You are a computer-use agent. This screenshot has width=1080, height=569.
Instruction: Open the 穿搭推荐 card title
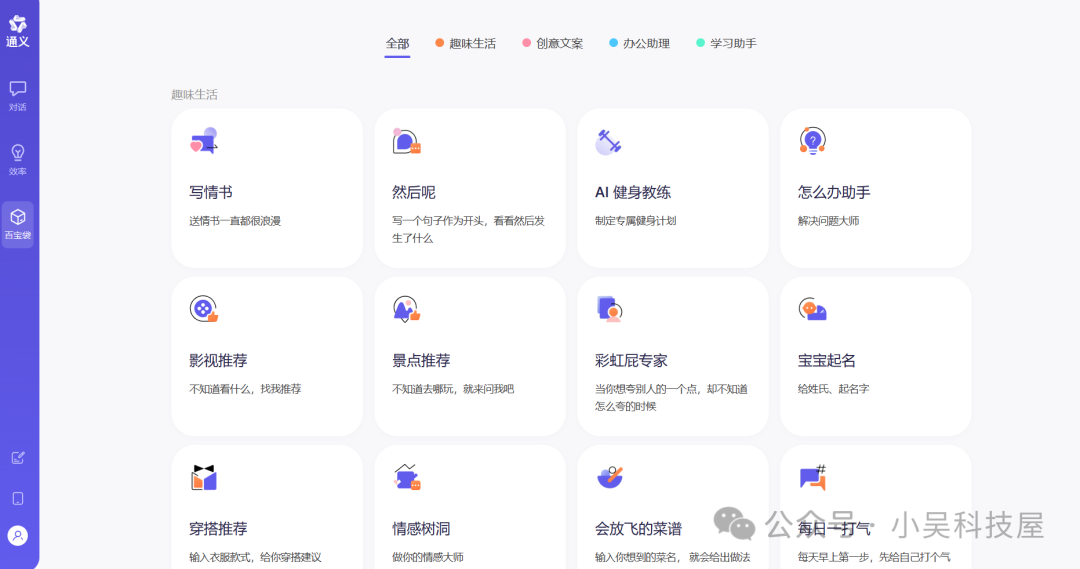click(x=218, y=528)
